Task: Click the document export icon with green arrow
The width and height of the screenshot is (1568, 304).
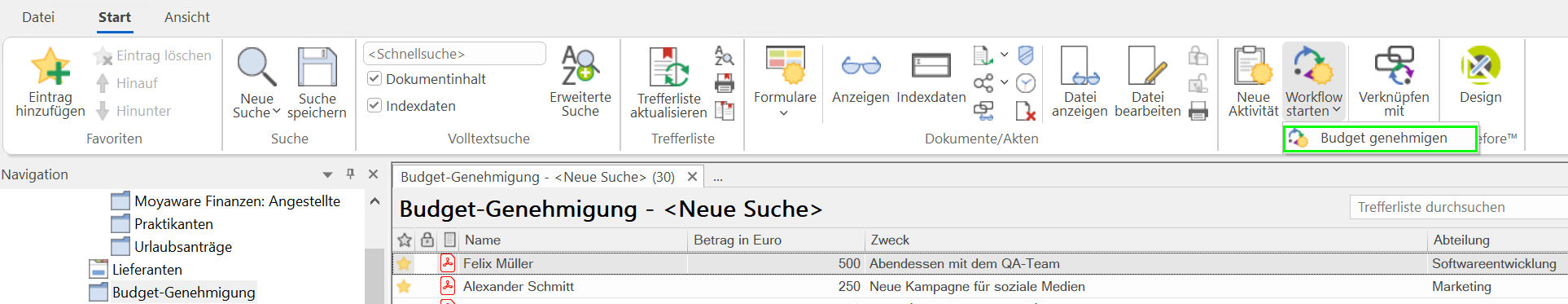Action: click(x=983, y=55)
